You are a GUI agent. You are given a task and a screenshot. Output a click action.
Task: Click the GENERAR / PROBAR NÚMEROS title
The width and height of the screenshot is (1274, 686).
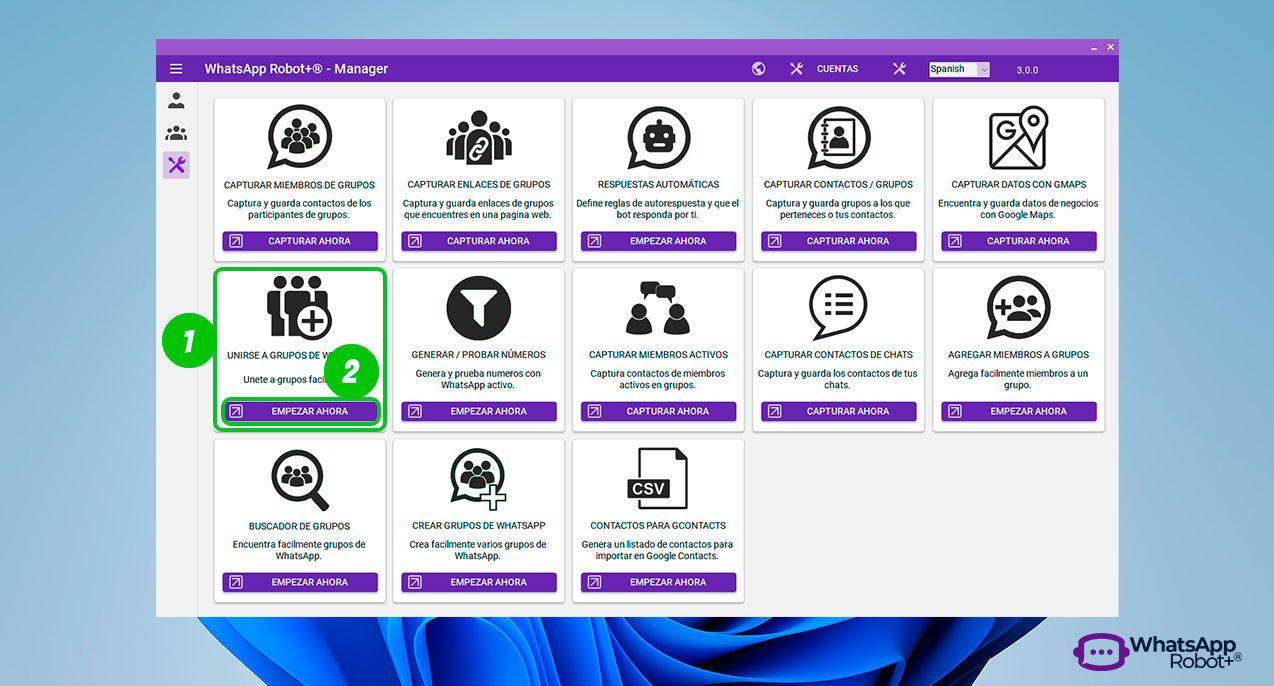pos(479,355)
